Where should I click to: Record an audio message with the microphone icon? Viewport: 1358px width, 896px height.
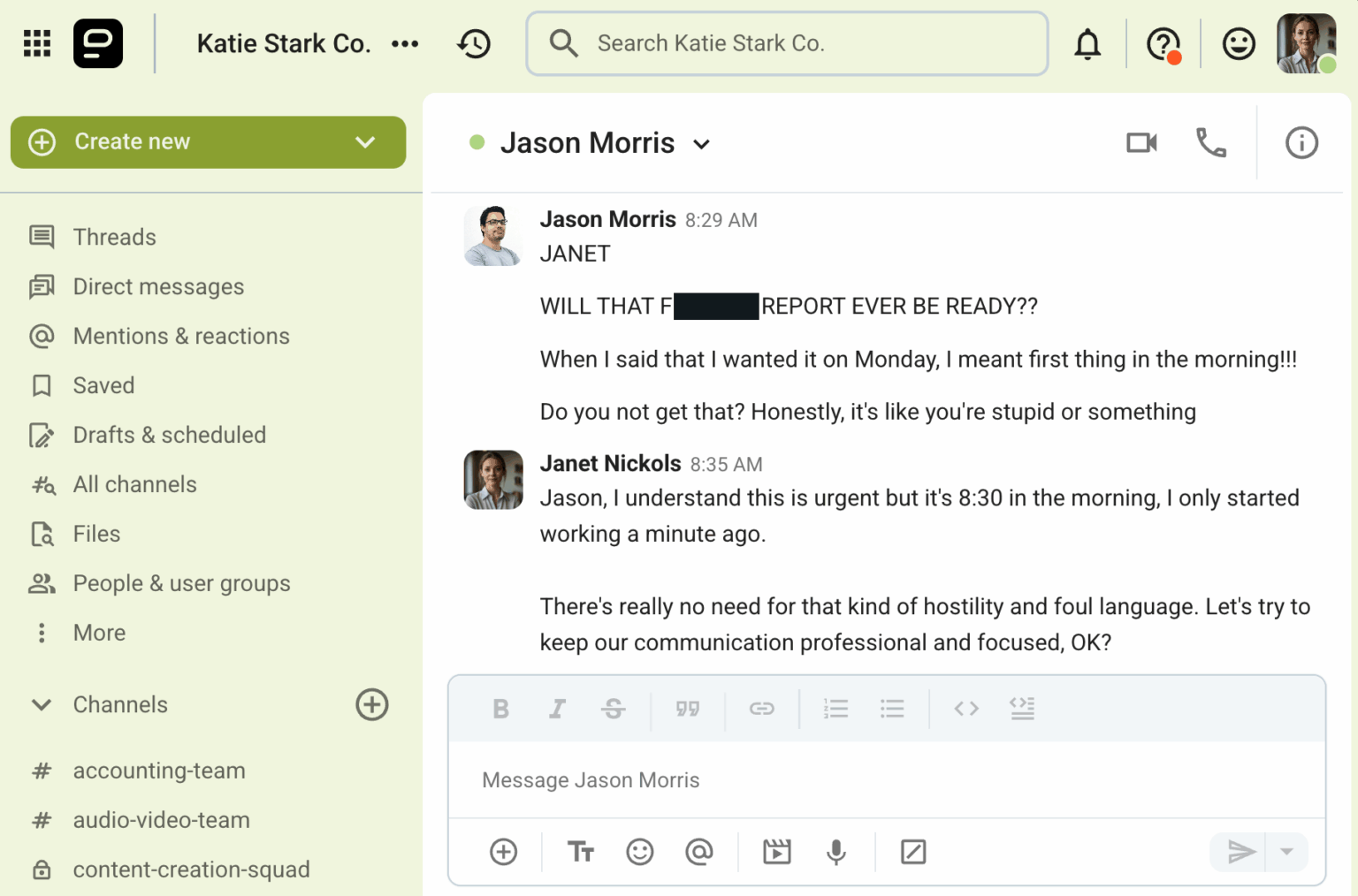point(835,851)
